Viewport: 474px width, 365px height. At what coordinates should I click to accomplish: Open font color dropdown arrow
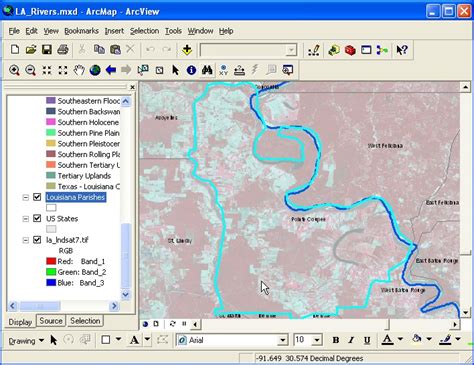click(x=400, y=339)
